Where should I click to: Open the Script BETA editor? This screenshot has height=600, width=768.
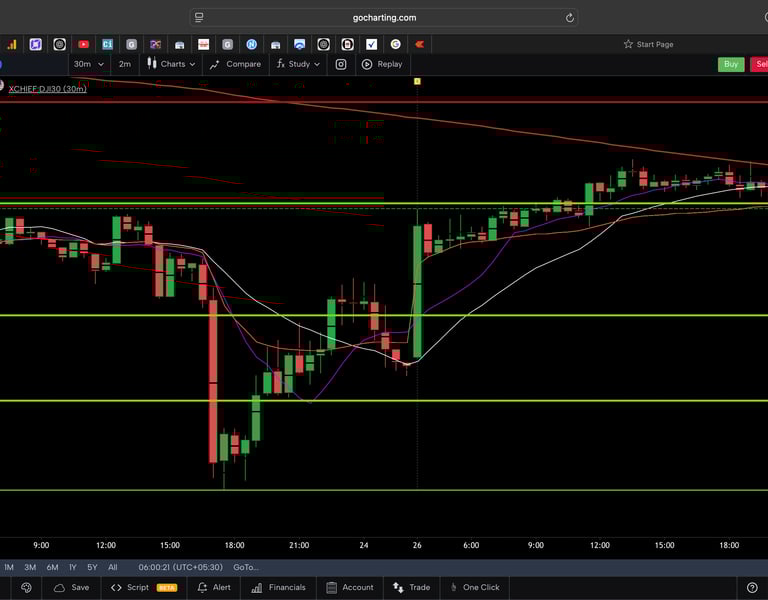click(x=144, y=587)
